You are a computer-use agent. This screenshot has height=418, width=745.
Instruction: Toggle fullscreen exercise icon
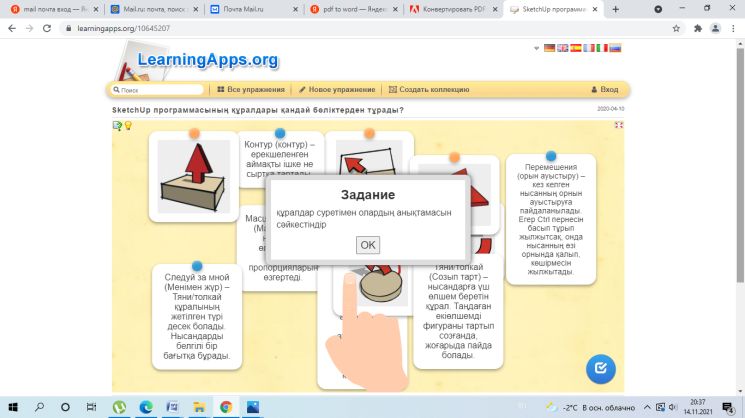619,125
